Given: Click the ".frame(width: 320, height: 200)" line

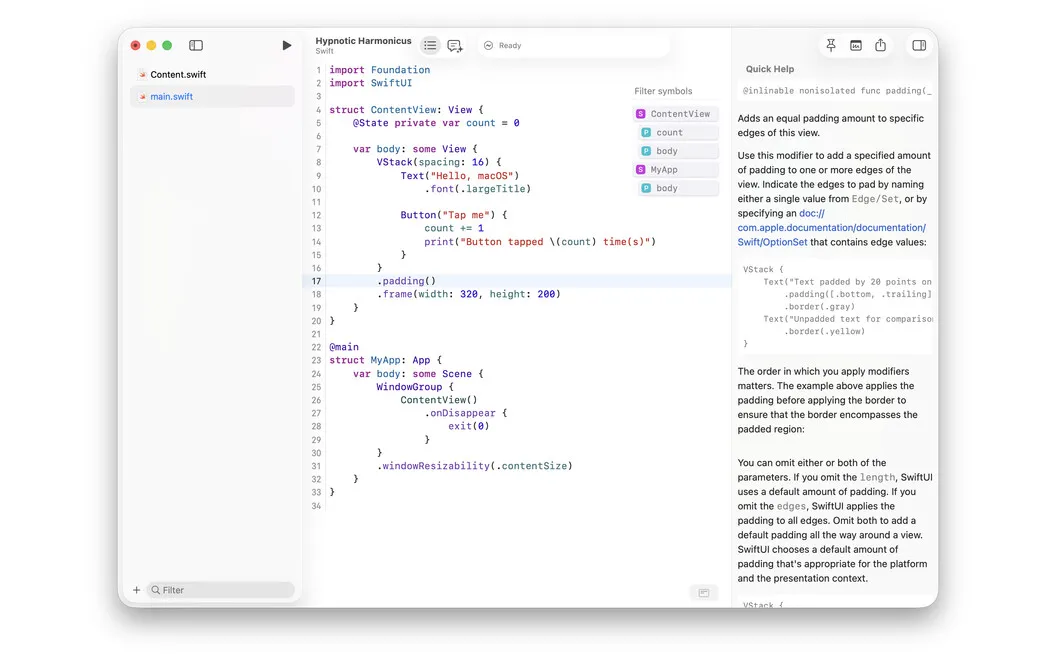Looking at the screenshot, I should click(x=469, y=294).
